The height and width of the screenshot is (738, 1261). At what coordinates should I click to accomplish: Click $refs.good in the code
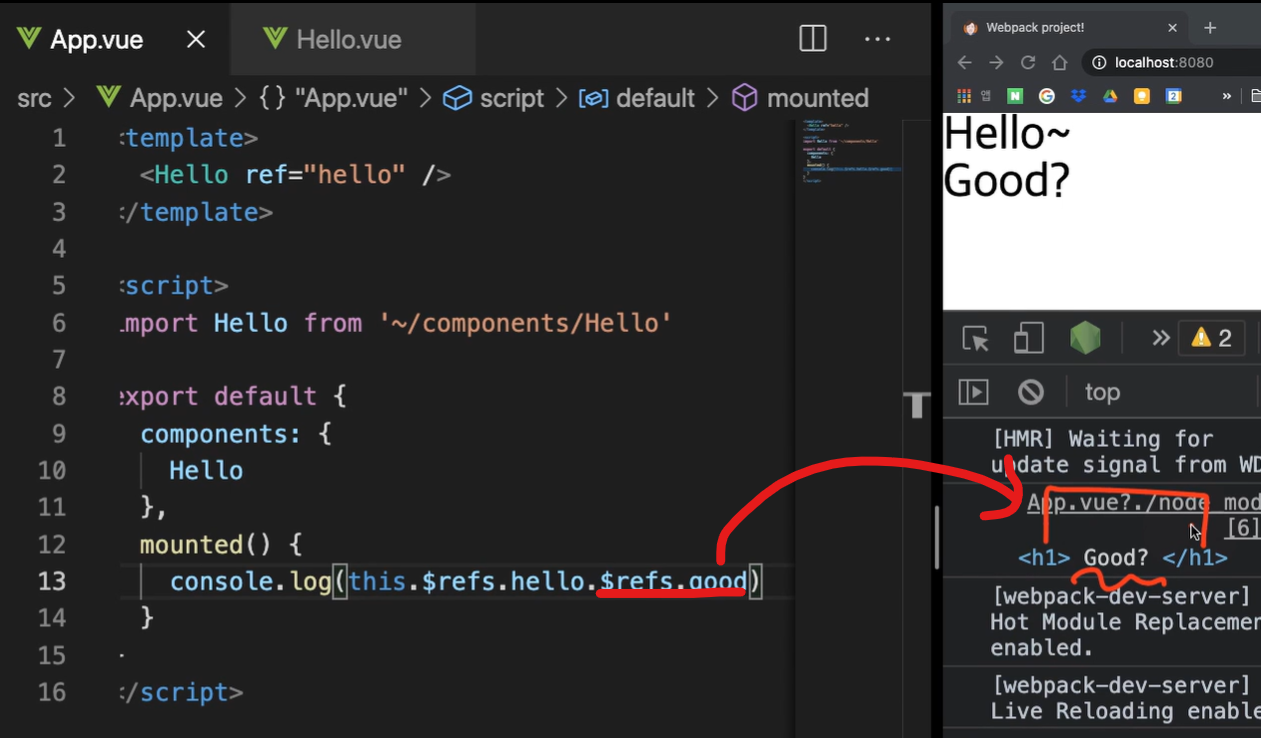tap(673, 581)
